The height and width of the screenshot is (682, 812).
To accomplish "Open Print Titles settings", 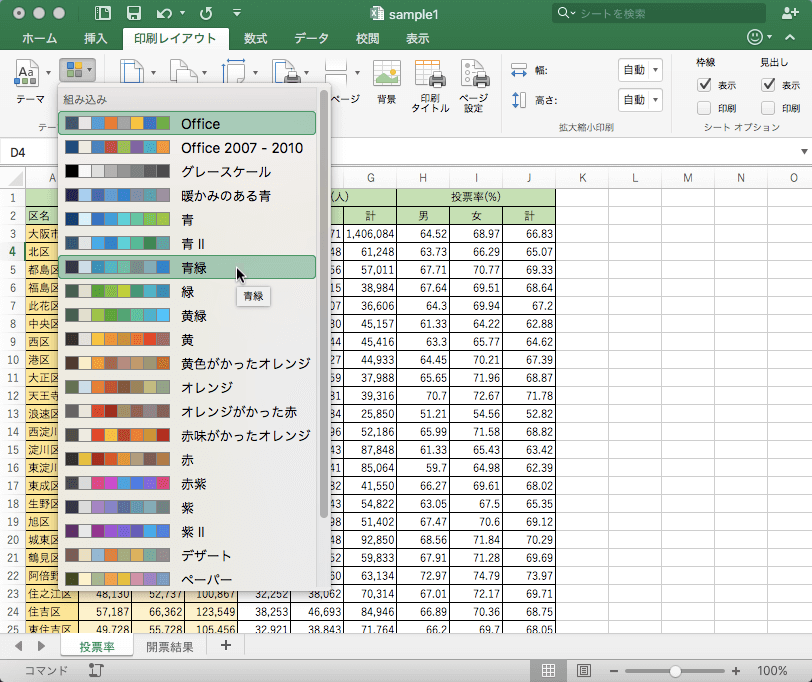I will point(430,86).
